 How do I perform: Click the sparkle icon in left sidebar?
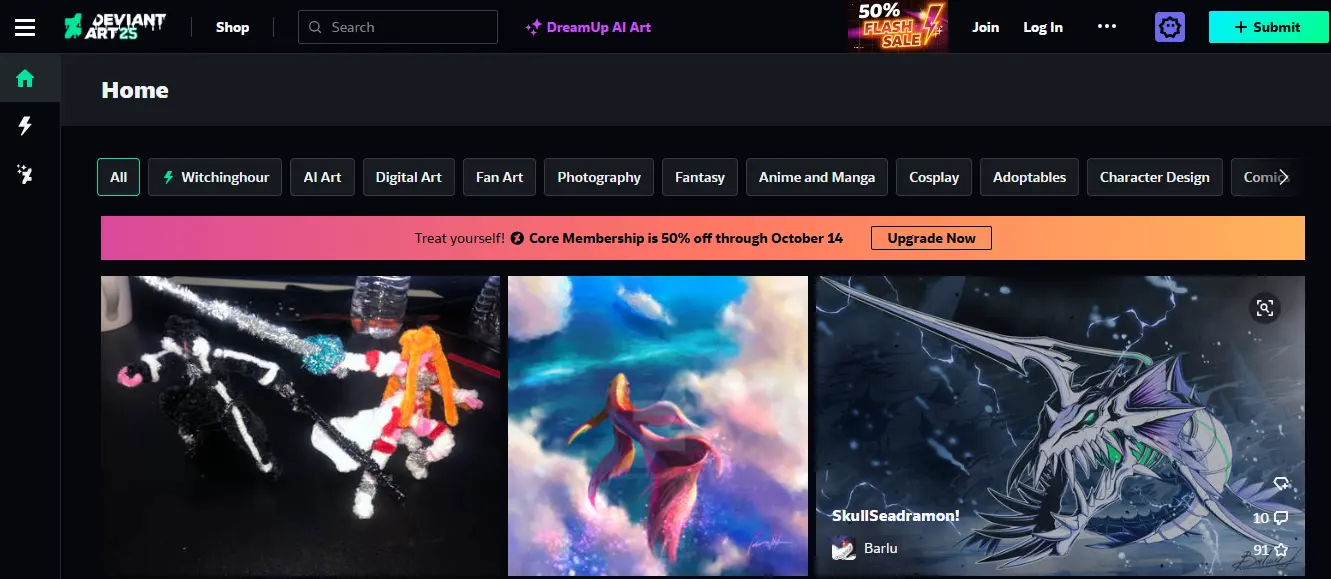(25, 175)
